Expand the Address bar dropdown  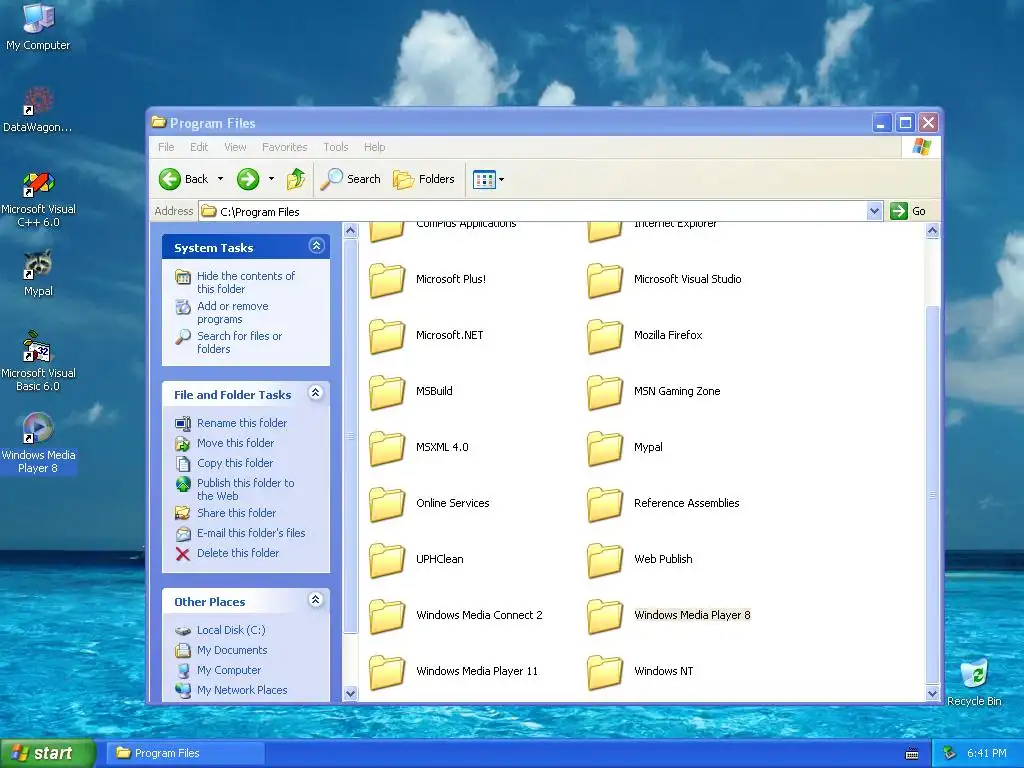pyautogui.click(x=874, y=211)
